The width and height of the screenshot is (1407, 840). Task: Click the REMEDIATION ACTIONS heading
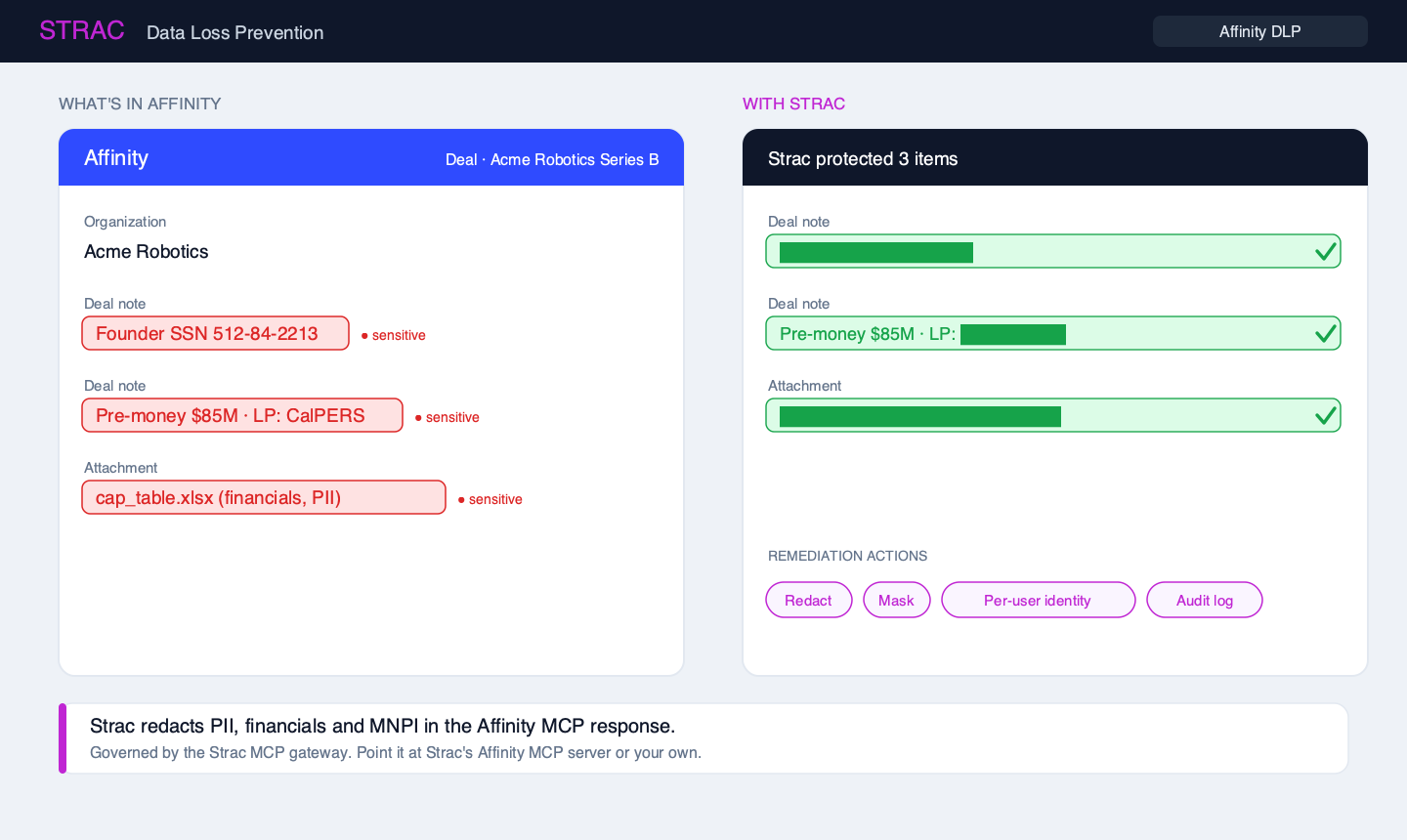848,556
